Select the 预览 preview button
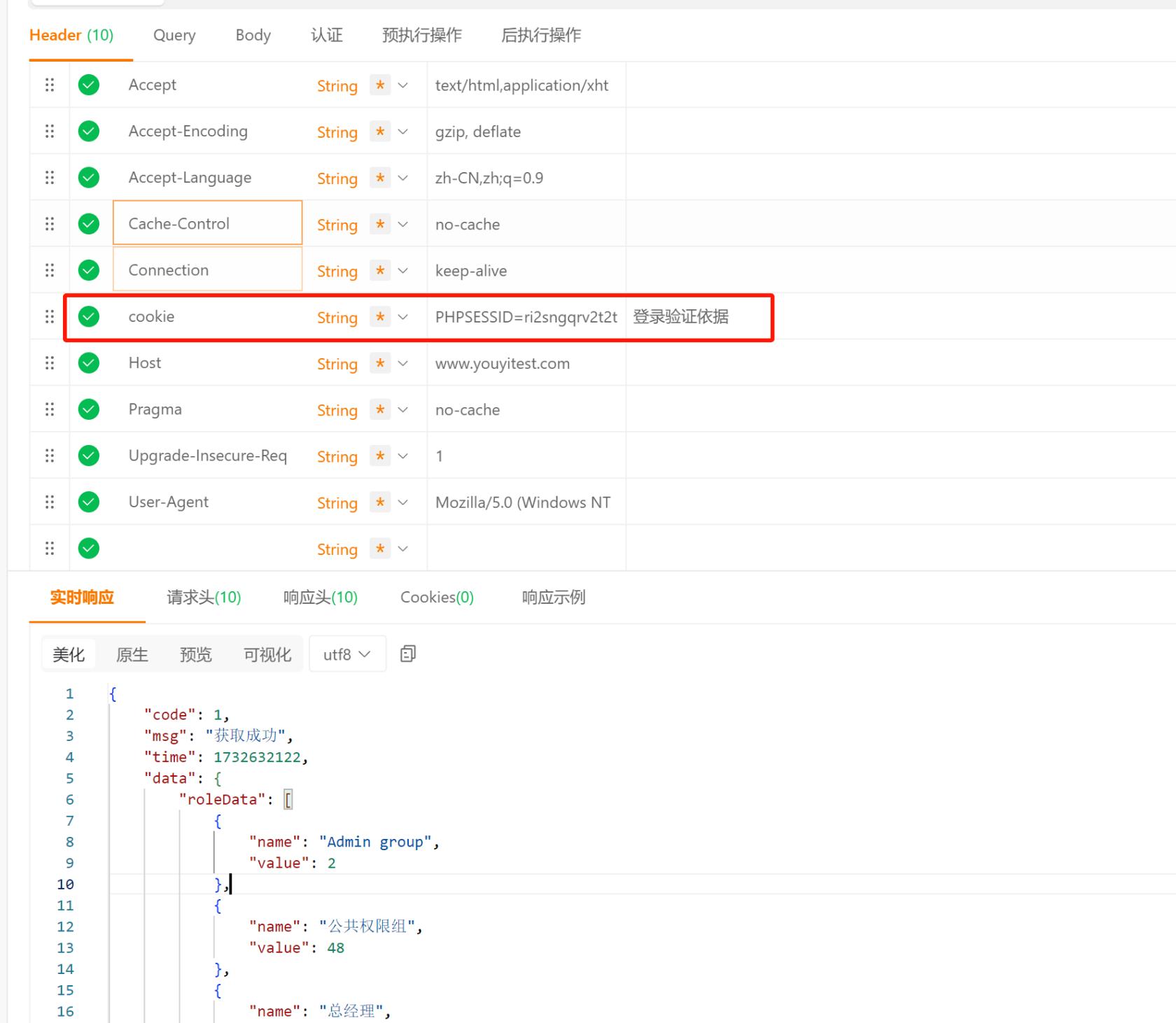The image size is (1176, 1023). click(x=196, y=654)
